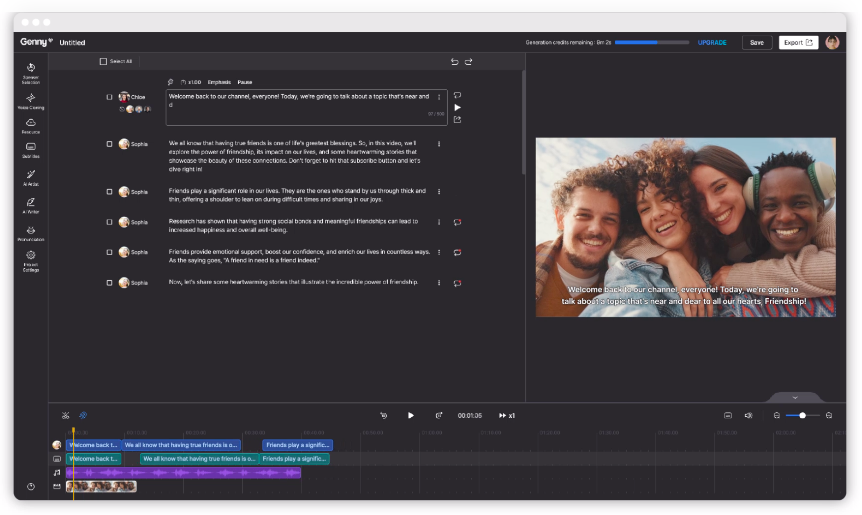Toggle the Select All checkbox

(x=103, y=62)
